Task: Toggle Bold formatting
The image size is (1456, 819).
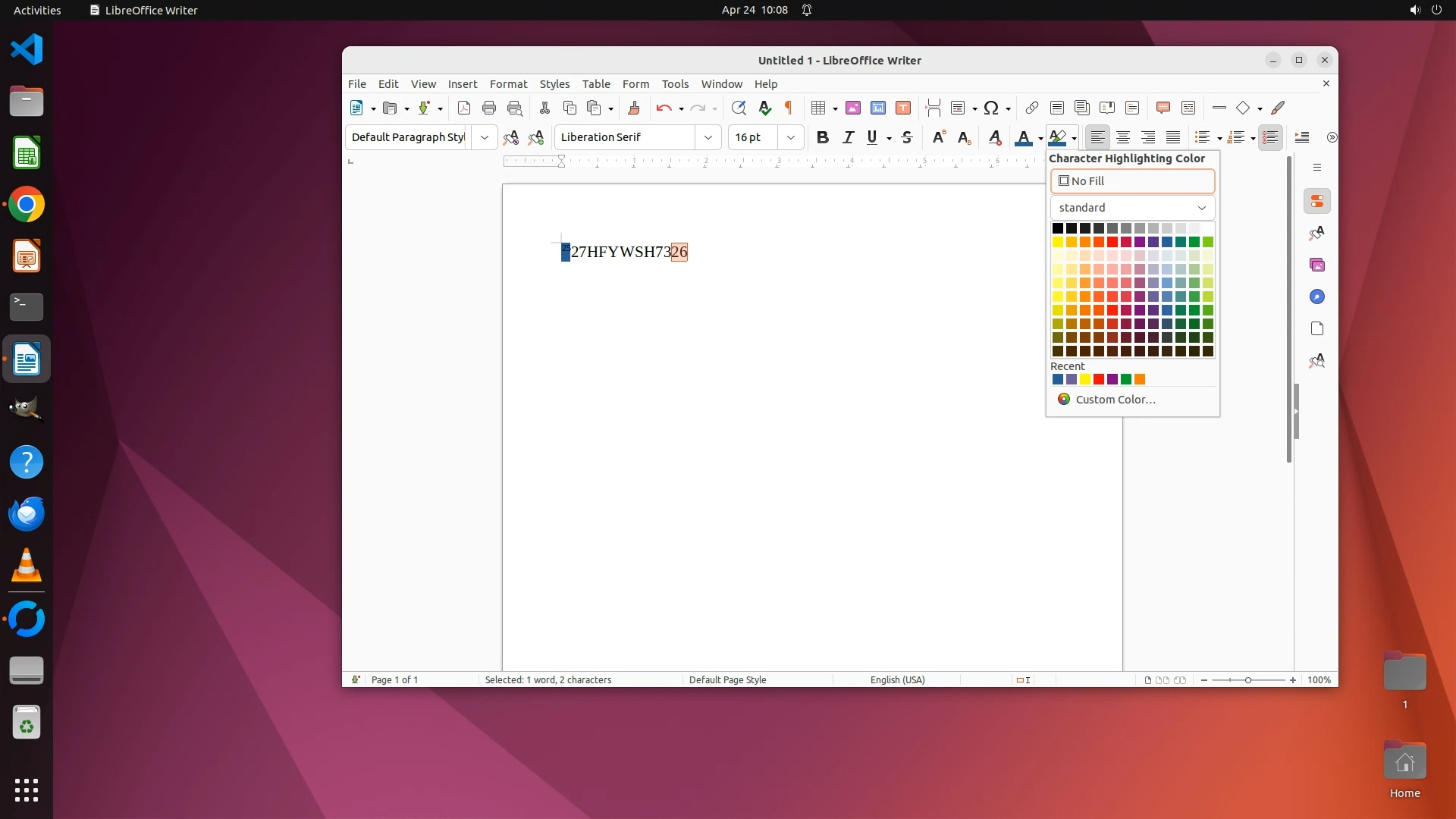Action: [x=823, y=137]
